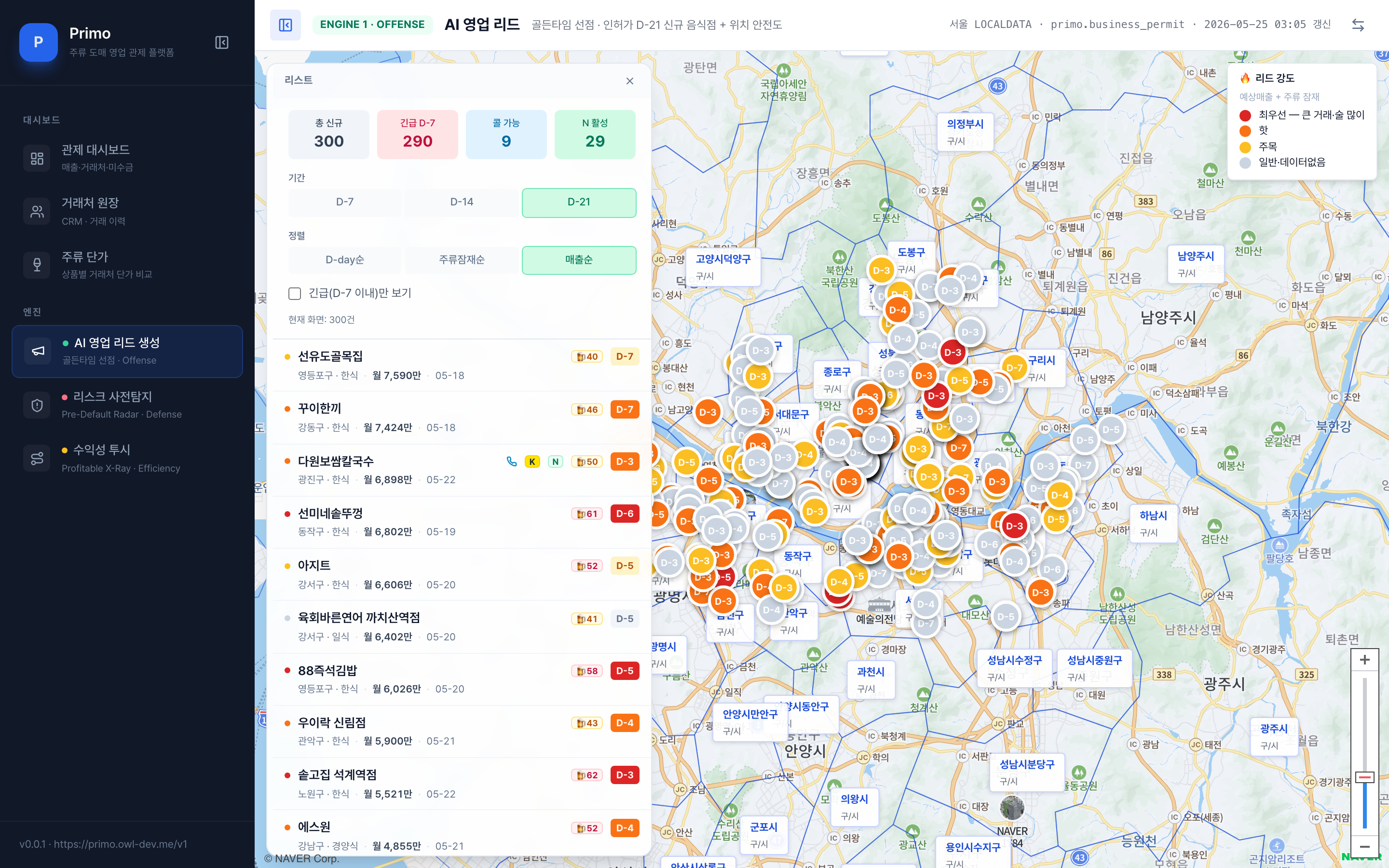This screenshot has width=1389, height=868.
Task: Click the 리스크 사전탐지 shield icon
Action: (37, 405)
